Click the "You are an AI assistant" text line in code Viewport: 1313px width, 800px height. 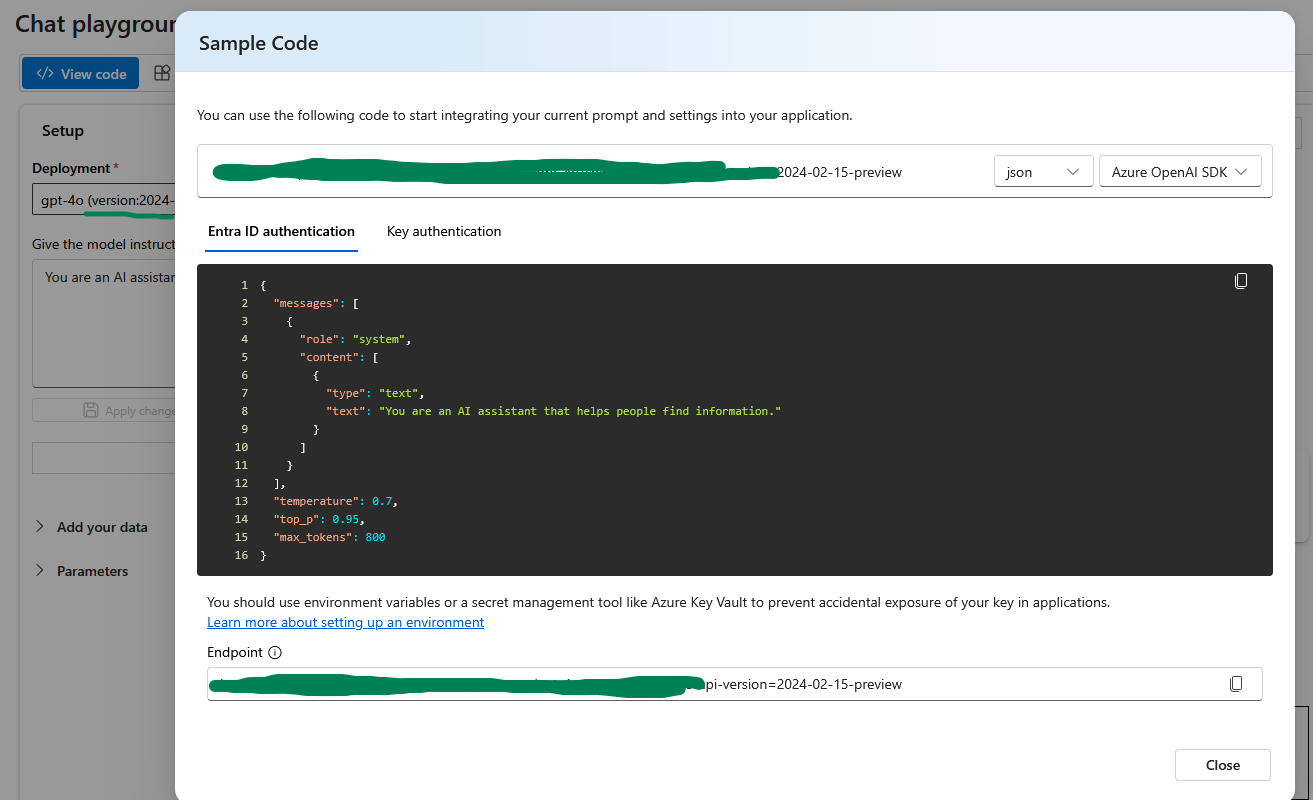[x=553, y=411]
